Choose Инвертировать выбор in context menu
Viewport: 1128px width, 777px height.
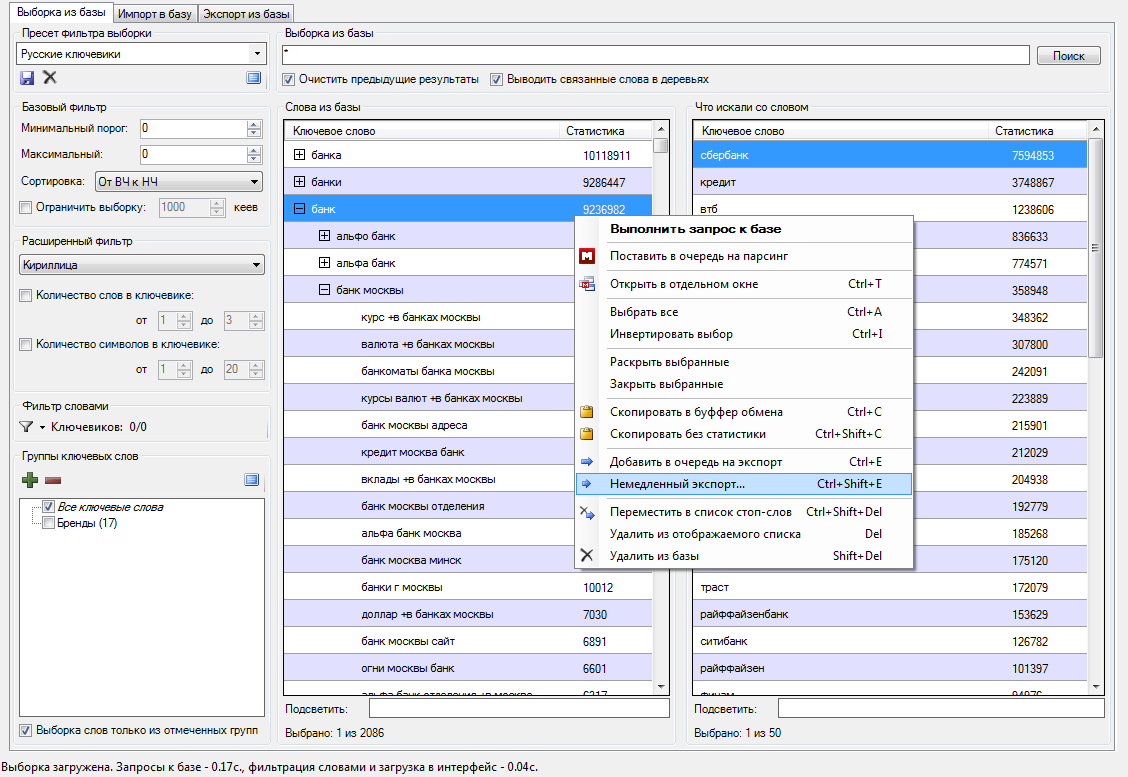point(745,334)
